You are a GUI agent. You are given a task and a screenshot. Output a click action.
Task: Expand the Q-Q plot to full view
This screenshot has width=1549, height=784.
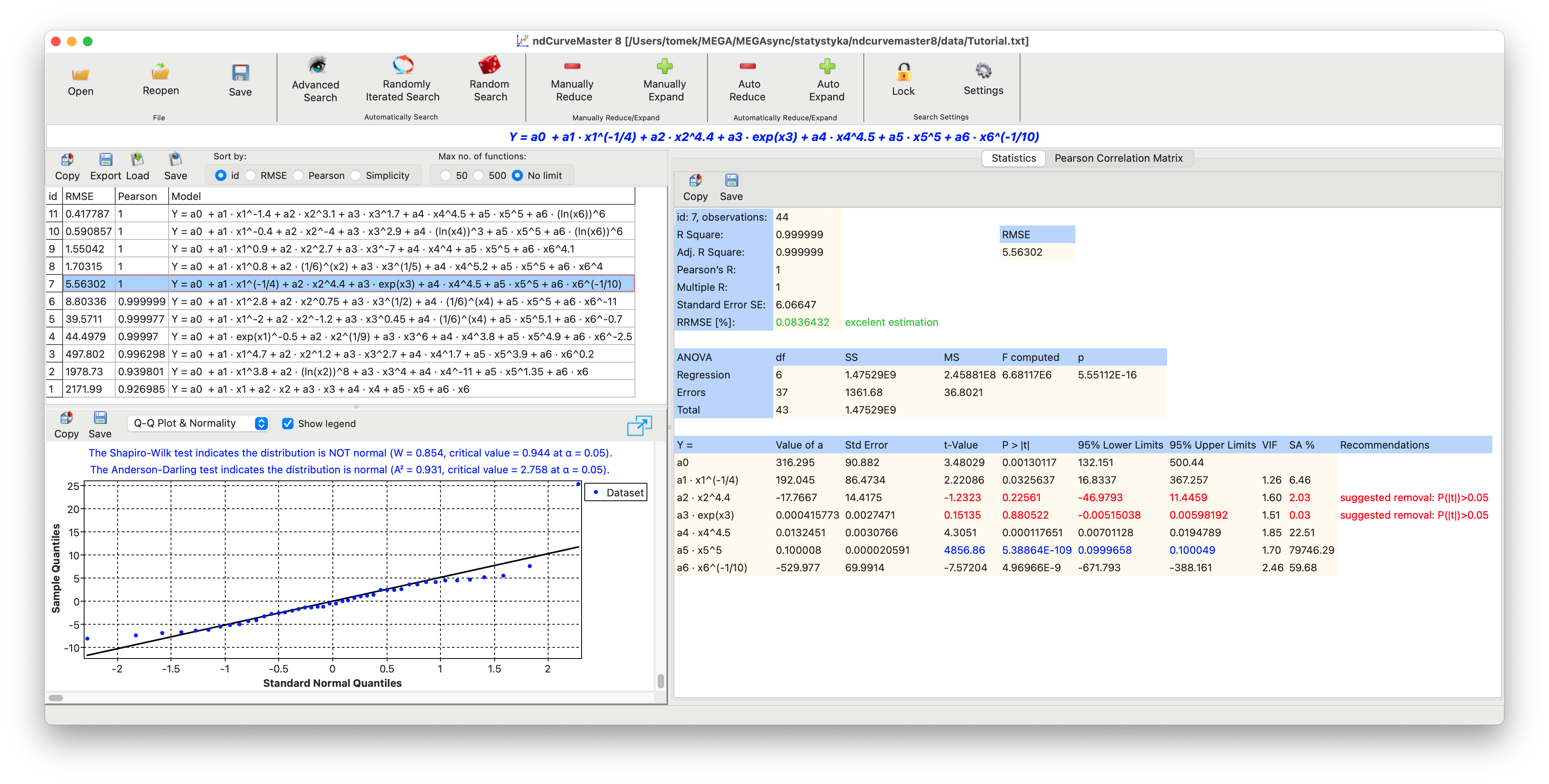(639, 426)
